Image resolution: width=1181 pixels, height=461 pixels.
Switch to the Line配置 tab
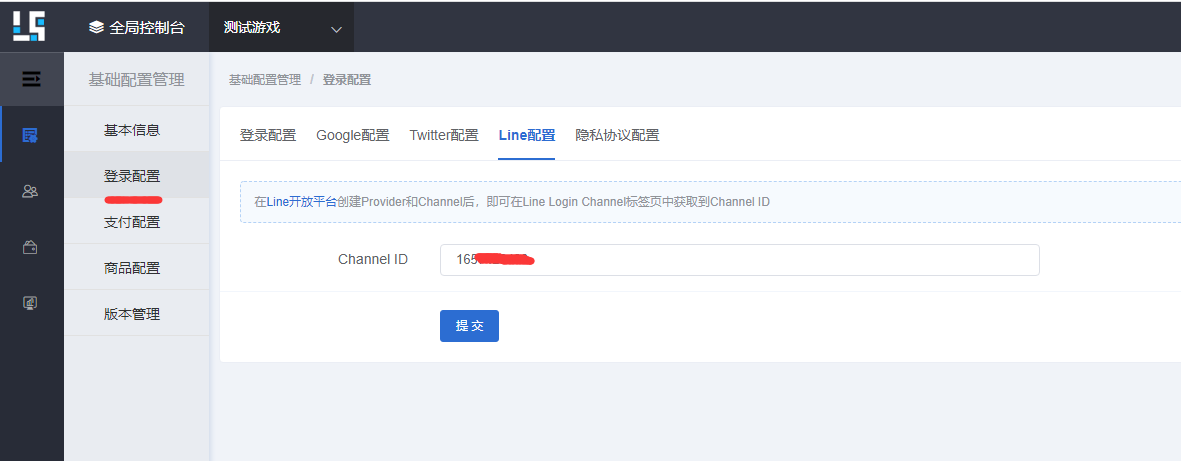(x=526, y=136)
